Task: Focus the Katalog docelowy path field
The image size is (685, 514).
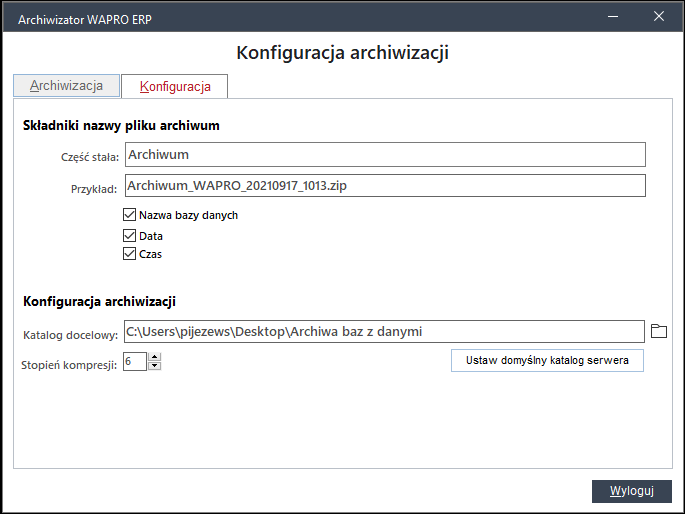Action: click(x=384, y=331)
